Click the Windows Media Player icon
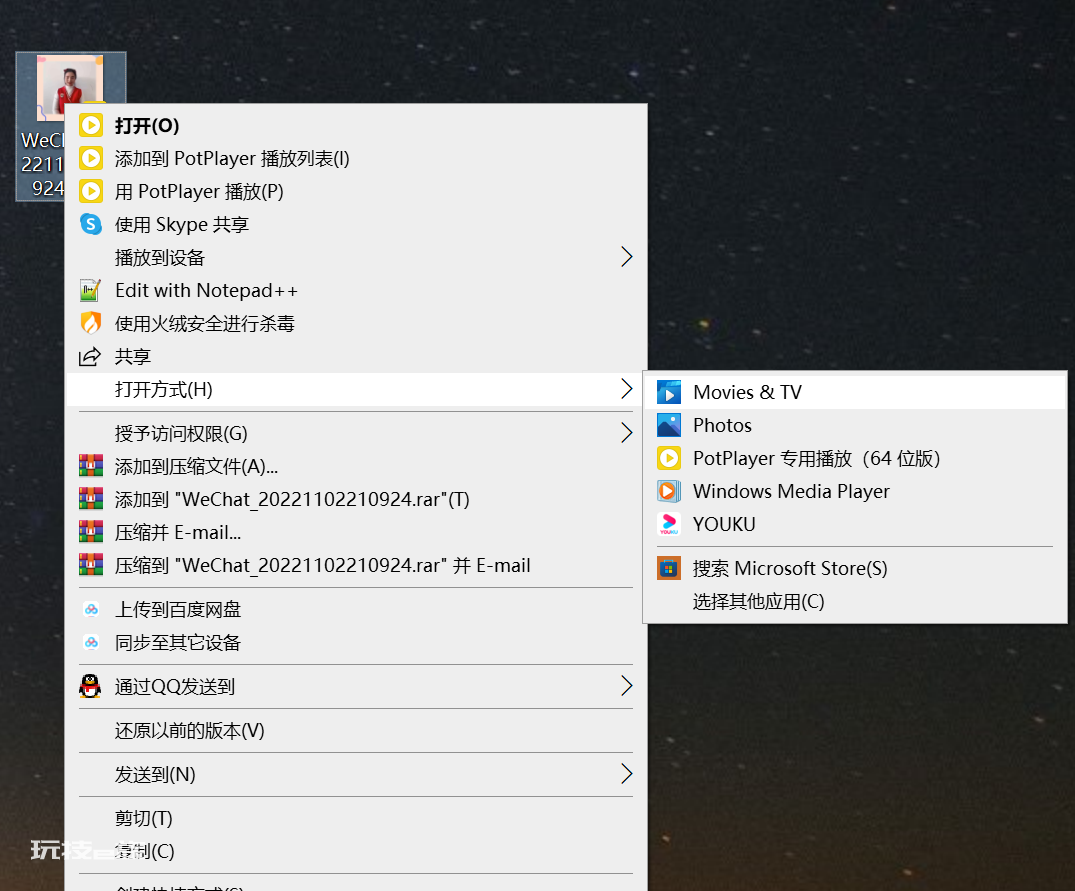This screenshot has height=891, width=1075. 668,491
